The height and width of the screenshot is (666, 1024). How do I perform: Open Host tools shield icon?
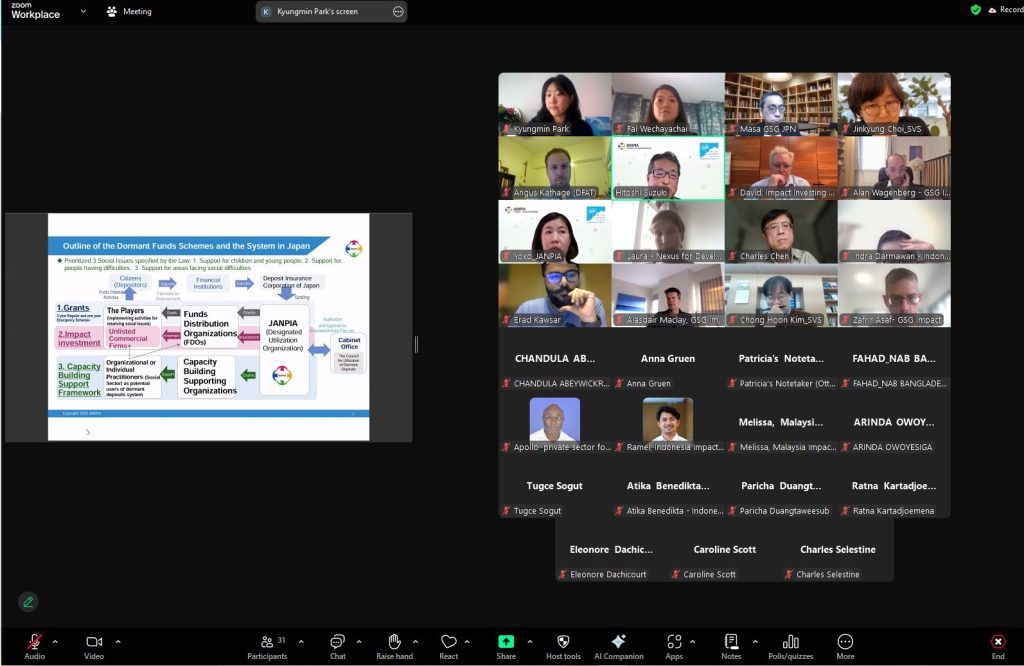pos(563,642)
